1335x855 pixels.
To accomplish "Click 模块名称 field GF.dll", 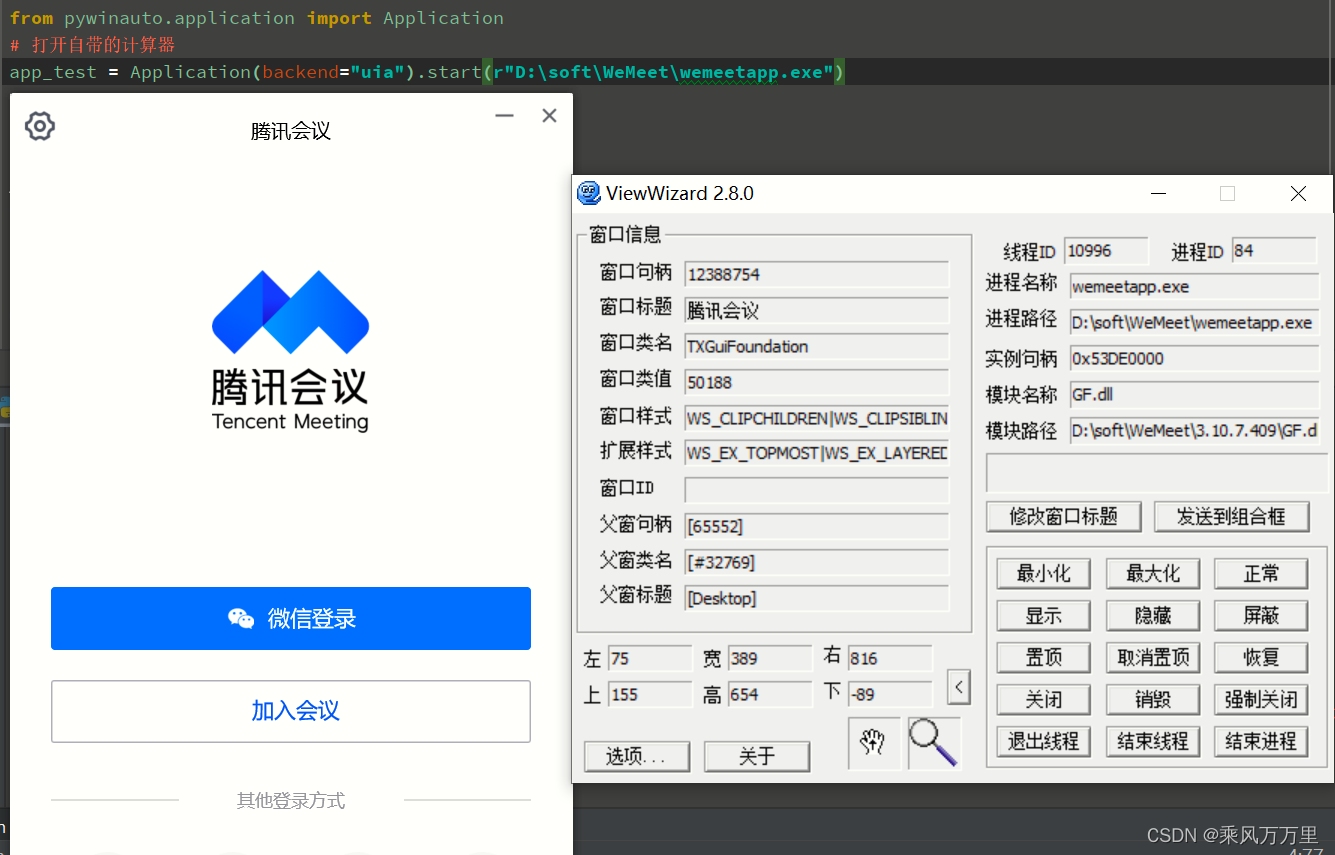I will [x=1195, y=395].
